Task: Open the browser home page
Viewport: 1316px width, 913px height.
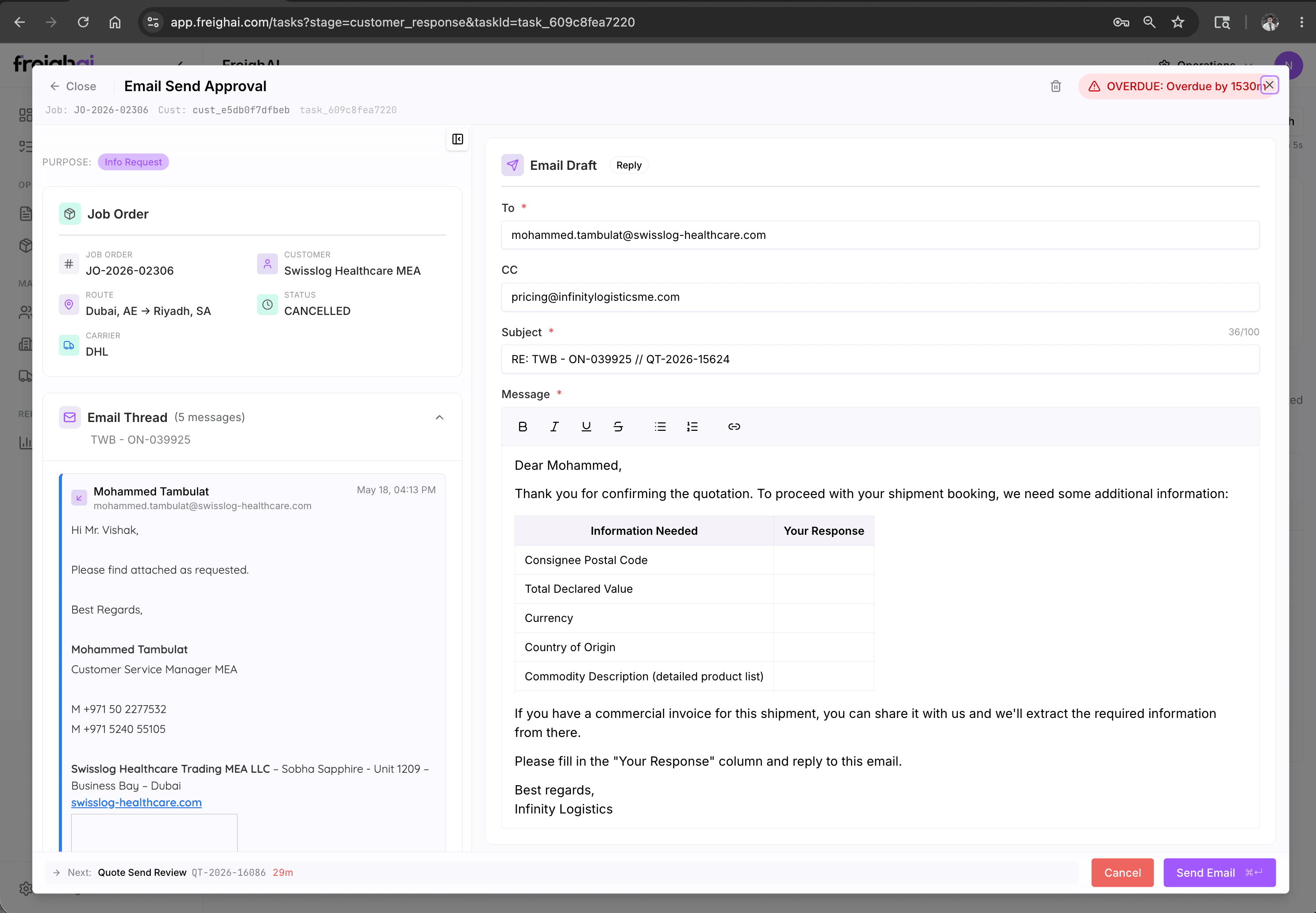Action: coord(115,22)
